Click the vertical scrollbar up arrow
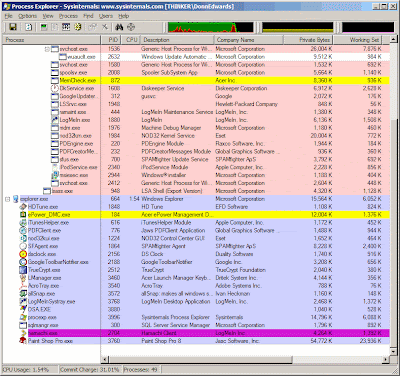 tap(394, 40)
